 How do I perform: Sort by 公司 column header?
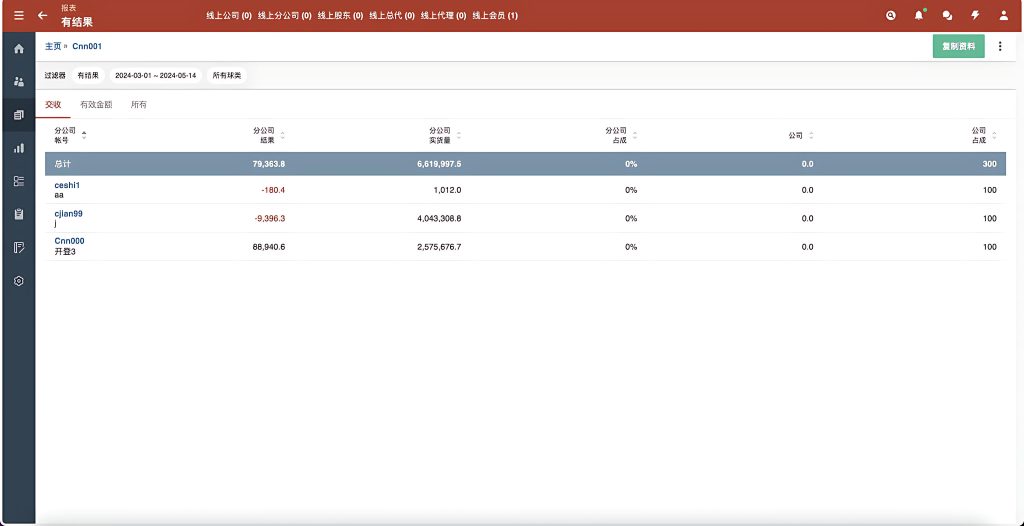point(801,135)
